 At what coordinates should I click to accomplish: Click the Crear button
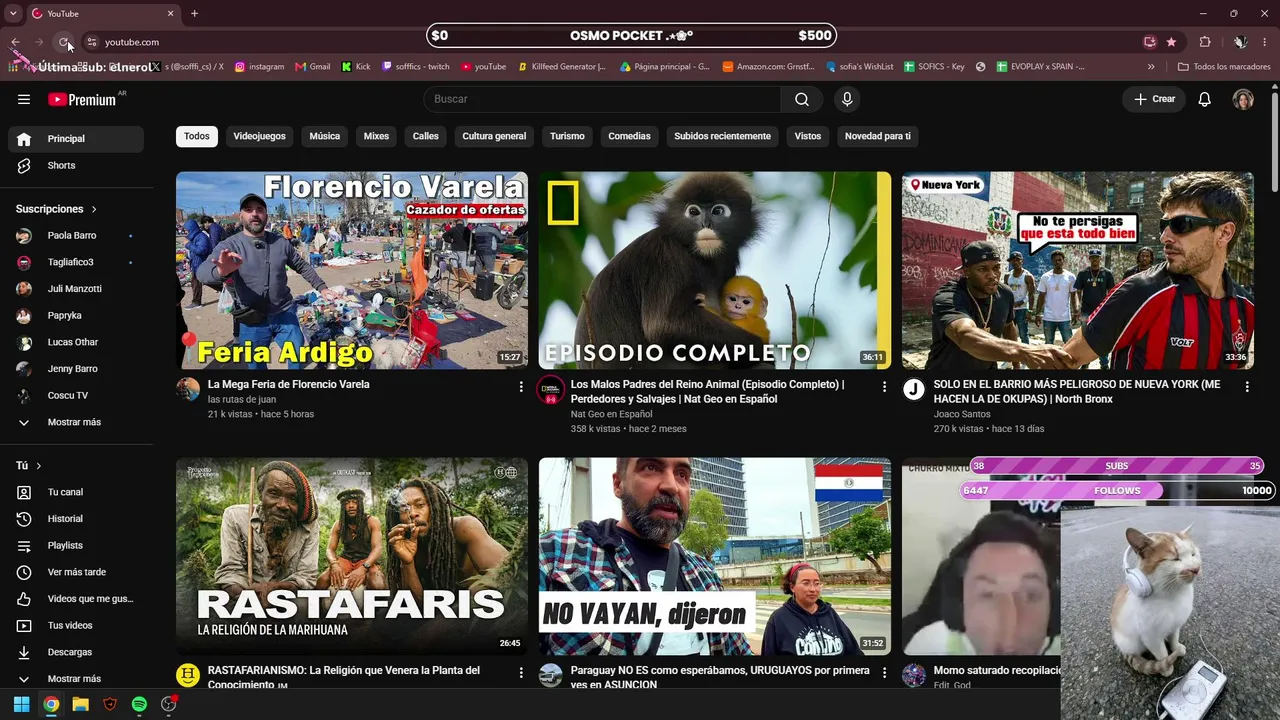tap(1154, 99)
